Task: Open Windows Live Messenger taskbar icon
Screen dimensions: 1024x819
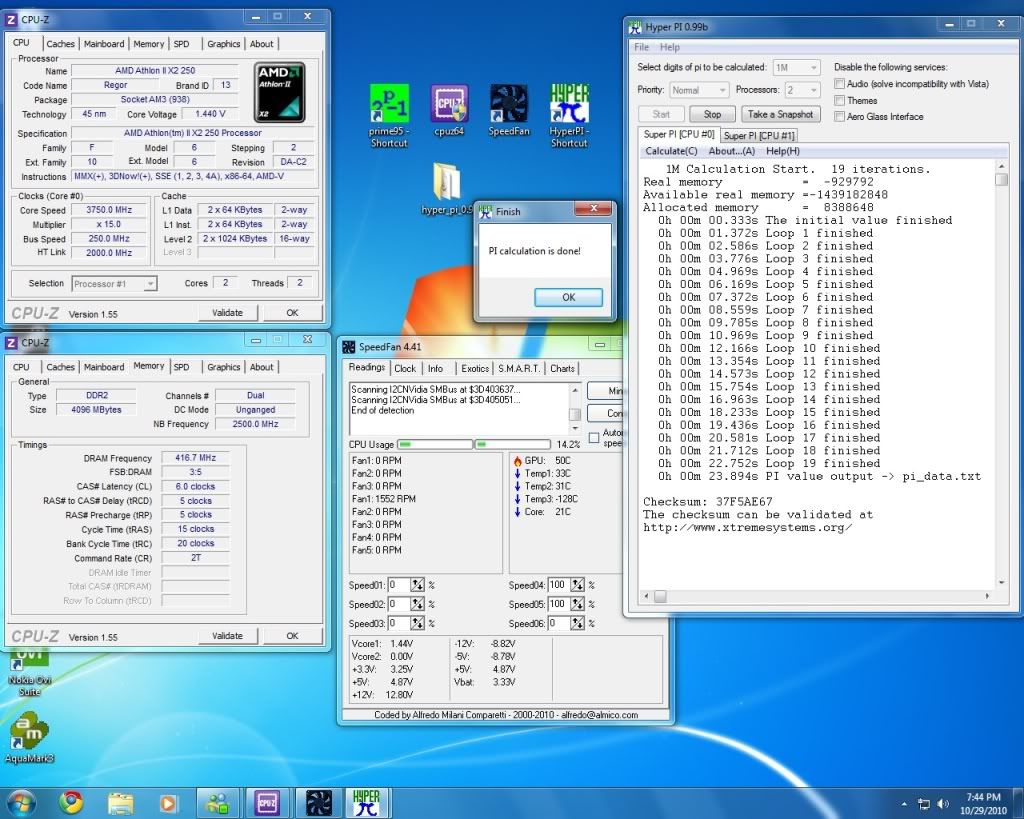Action: point(217,803)
